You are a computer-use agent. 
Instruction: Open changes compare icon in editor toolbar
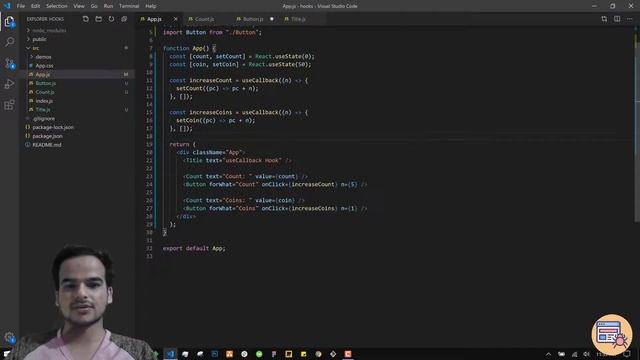click(604, 19)
